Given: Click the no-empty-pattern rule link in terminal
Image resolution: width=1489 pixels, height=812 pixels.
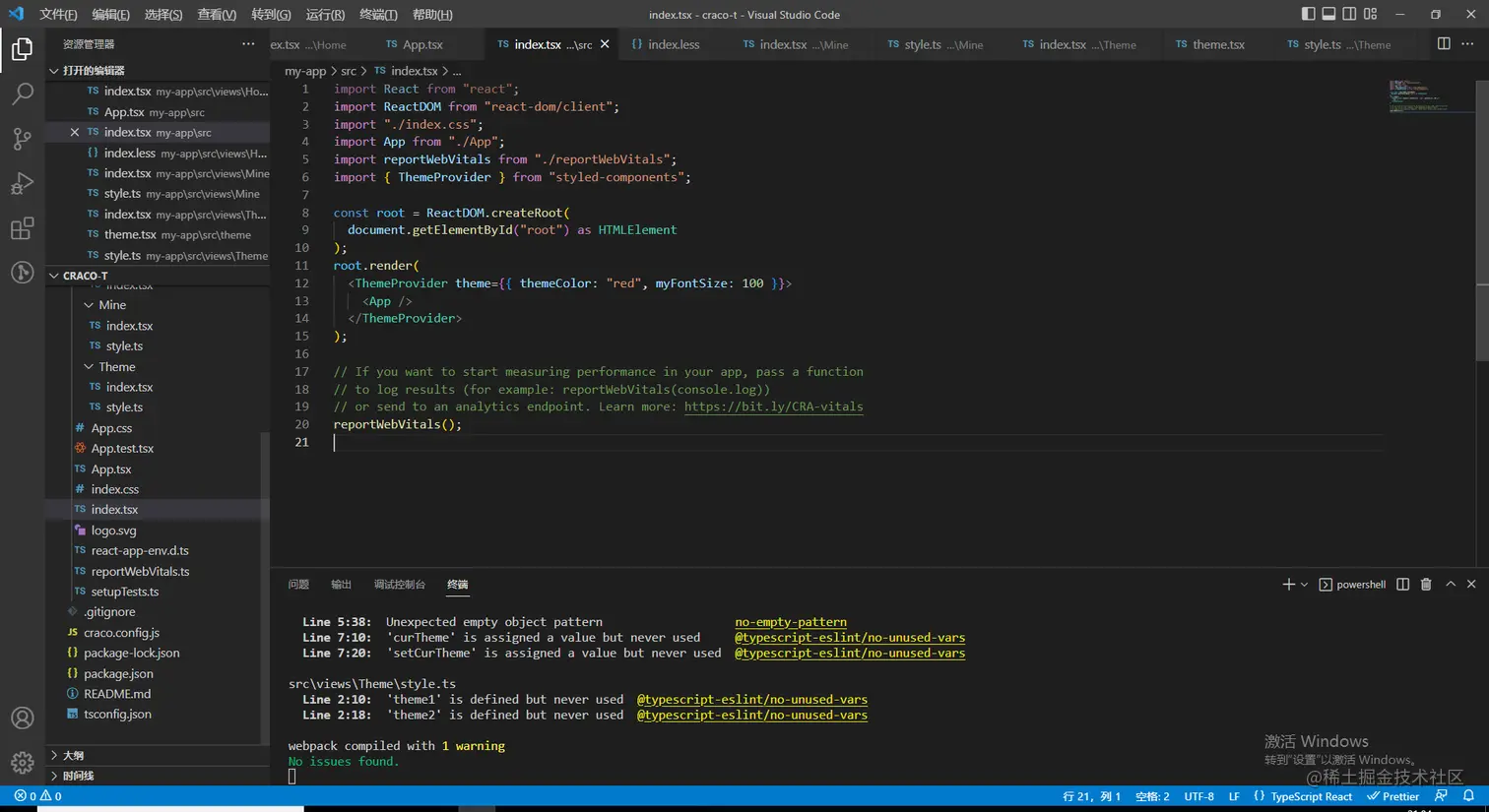Looking at the screenshot, I should [790, 622].
